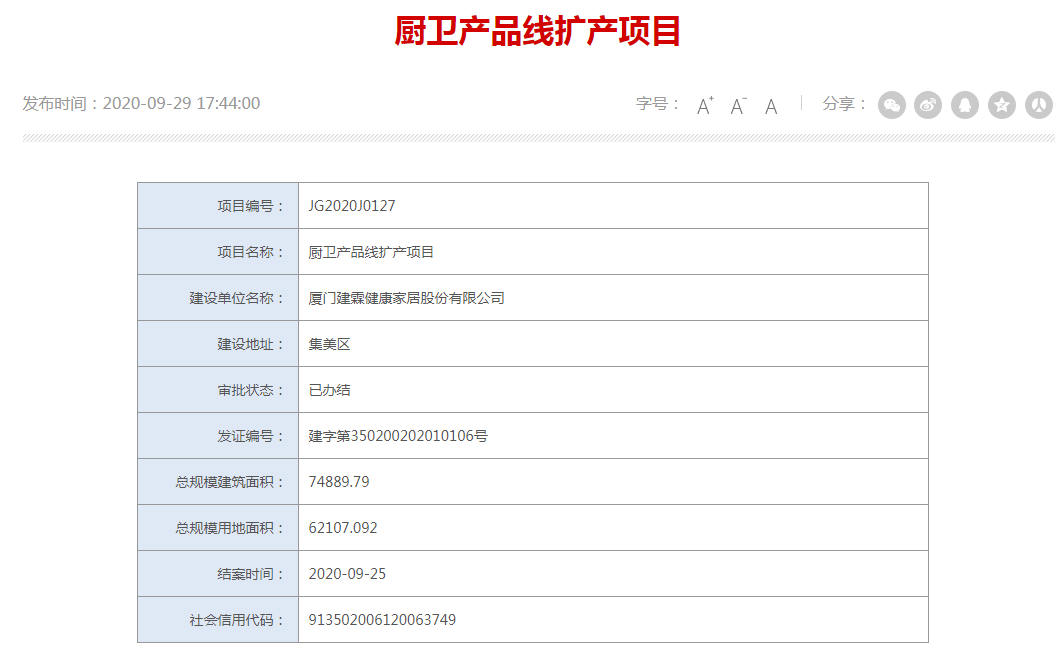Click company name 厦门建霖健康家居股份有限公司
Viewport: 1063px width, 661px height.
tap(406, 298)
